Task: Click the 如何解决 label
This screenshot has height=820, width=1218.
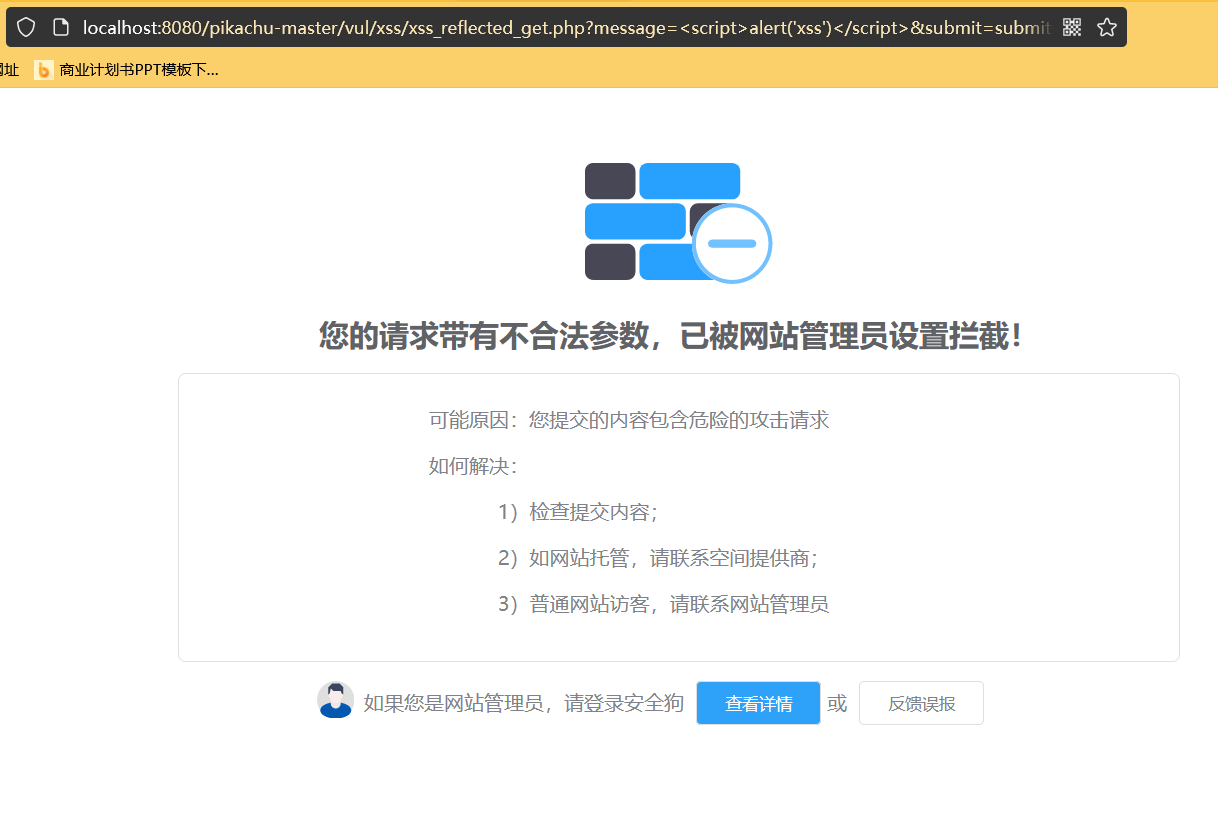Action: pyautogui.click(x=473, y=466)
